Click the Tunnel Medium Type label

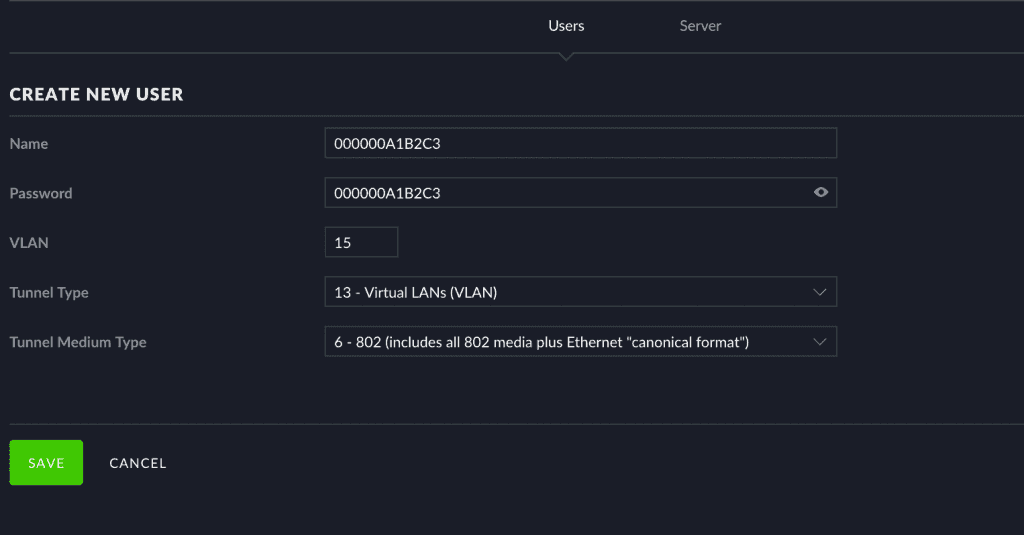[78, 342]
